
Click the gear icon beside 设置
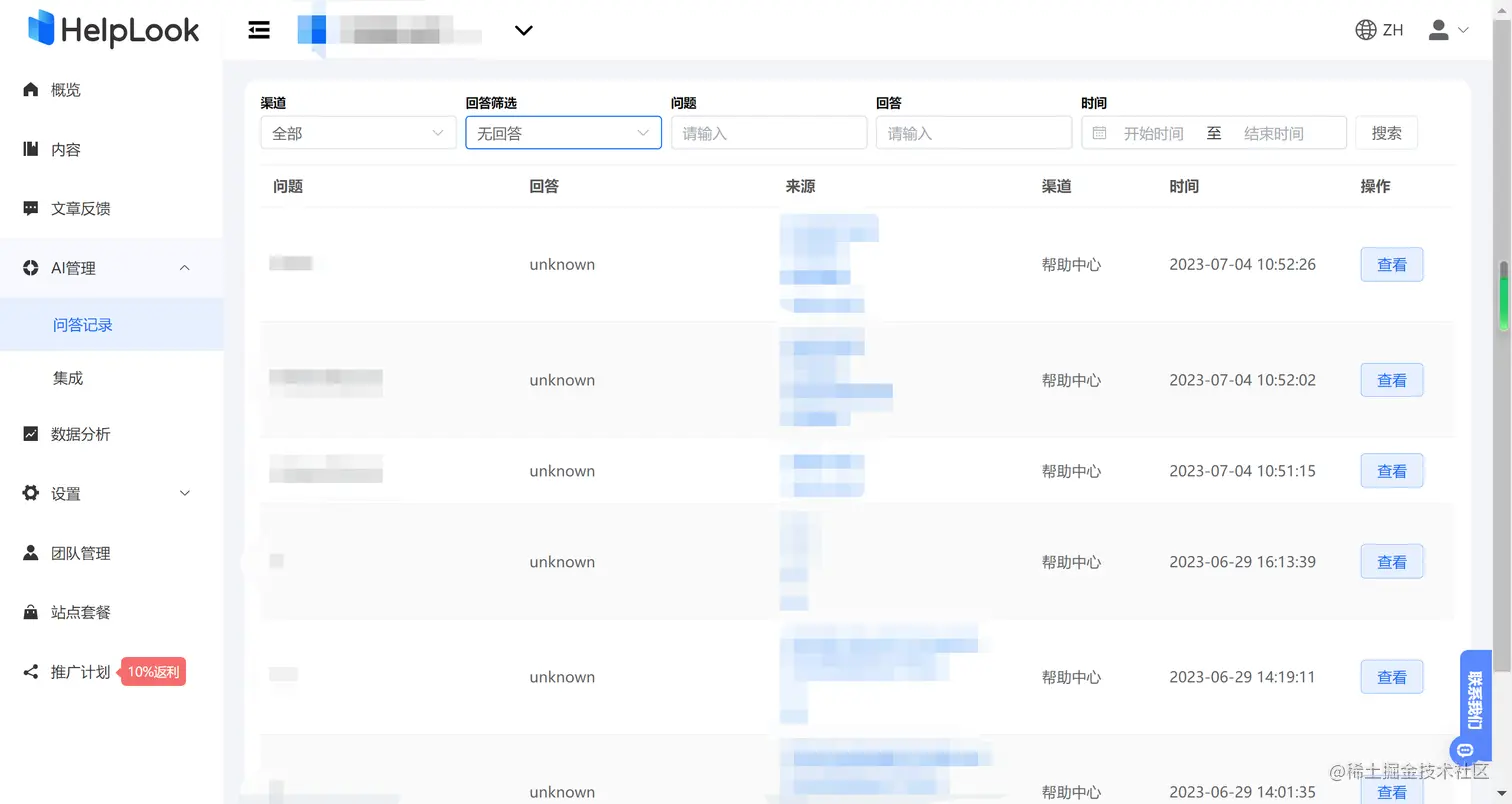[31, 493]
